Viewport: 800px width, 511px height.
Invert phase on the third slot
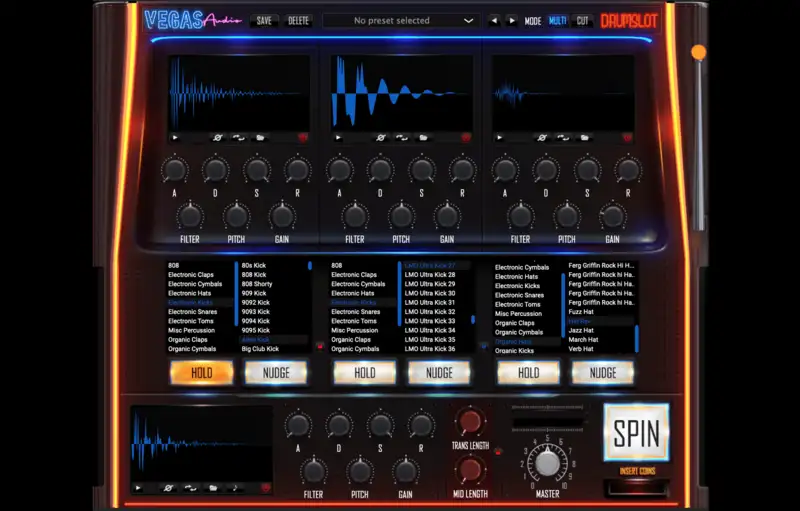click(x=542, y=138)
